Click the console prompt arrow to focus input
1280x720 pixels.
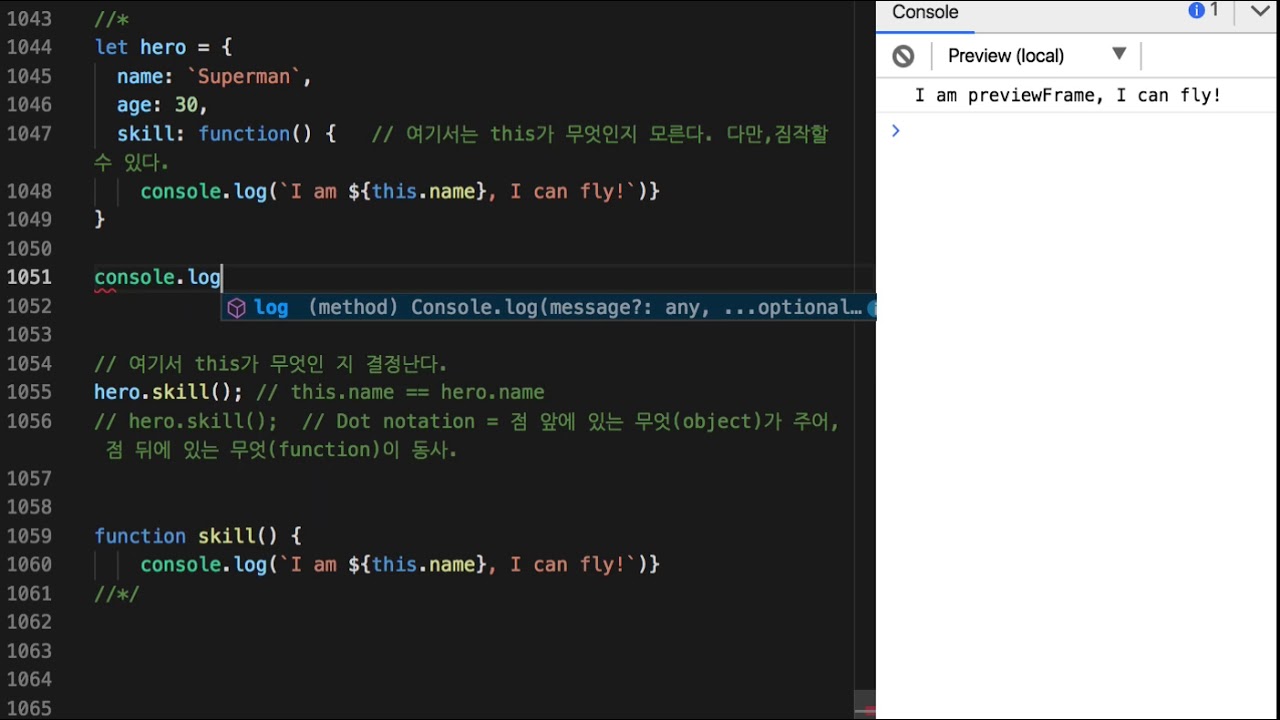pyautogui.click(x=896, y=130)
